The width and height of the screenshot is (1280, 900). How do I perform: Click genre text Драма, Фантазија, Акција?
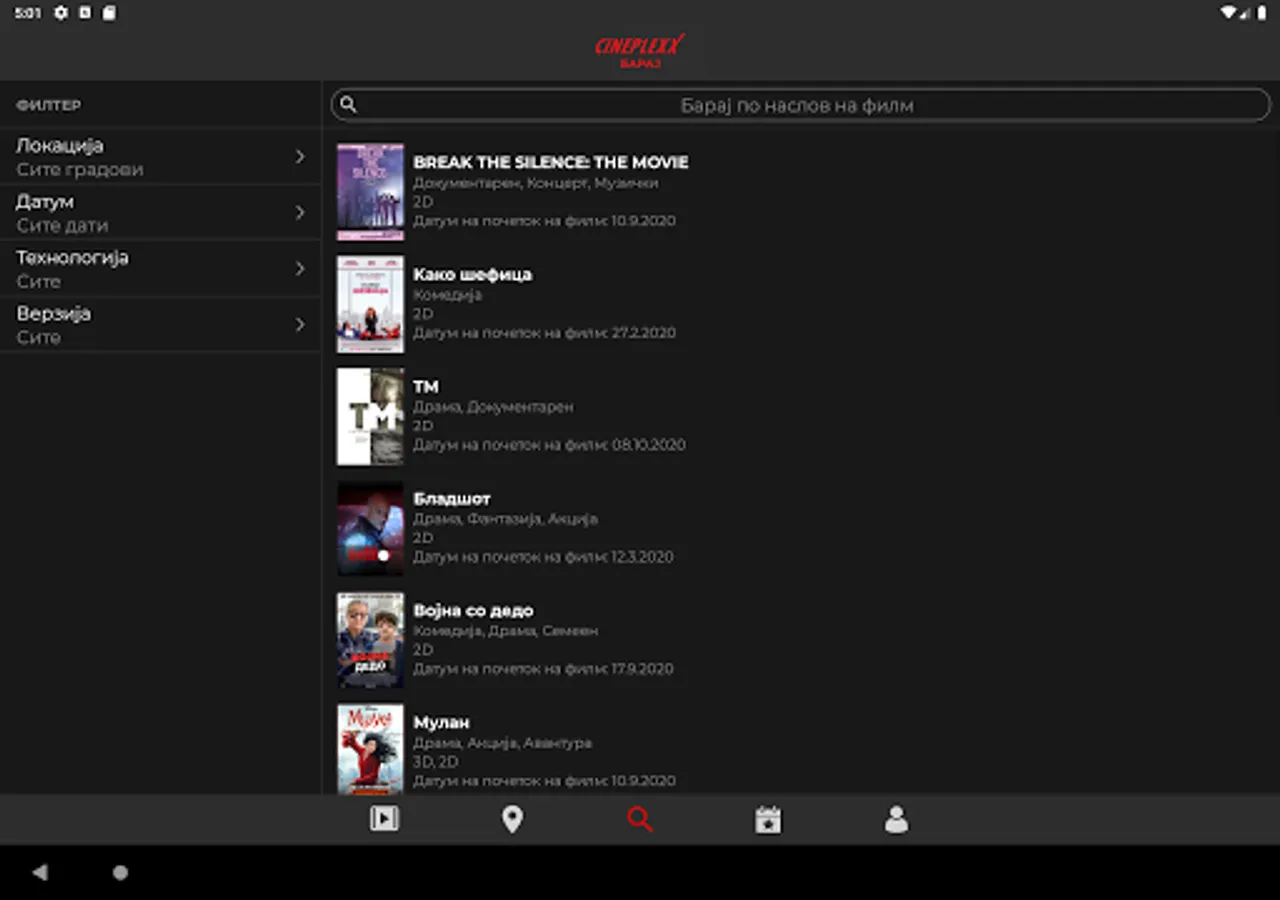coord(505,519)
